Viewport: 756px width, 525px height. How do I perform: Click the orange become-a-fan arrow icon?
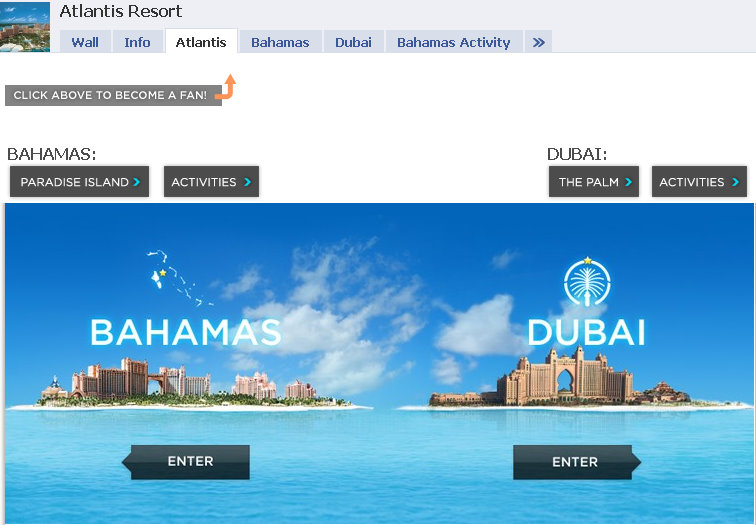tap(226, 87)
